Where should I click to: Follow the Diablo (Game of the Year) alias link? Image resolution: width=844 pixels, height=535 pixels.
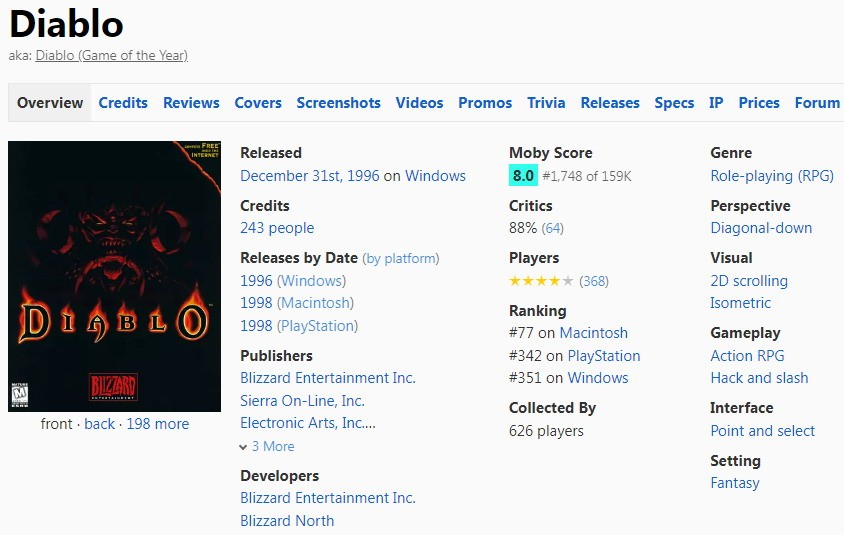tap(111, 55)
